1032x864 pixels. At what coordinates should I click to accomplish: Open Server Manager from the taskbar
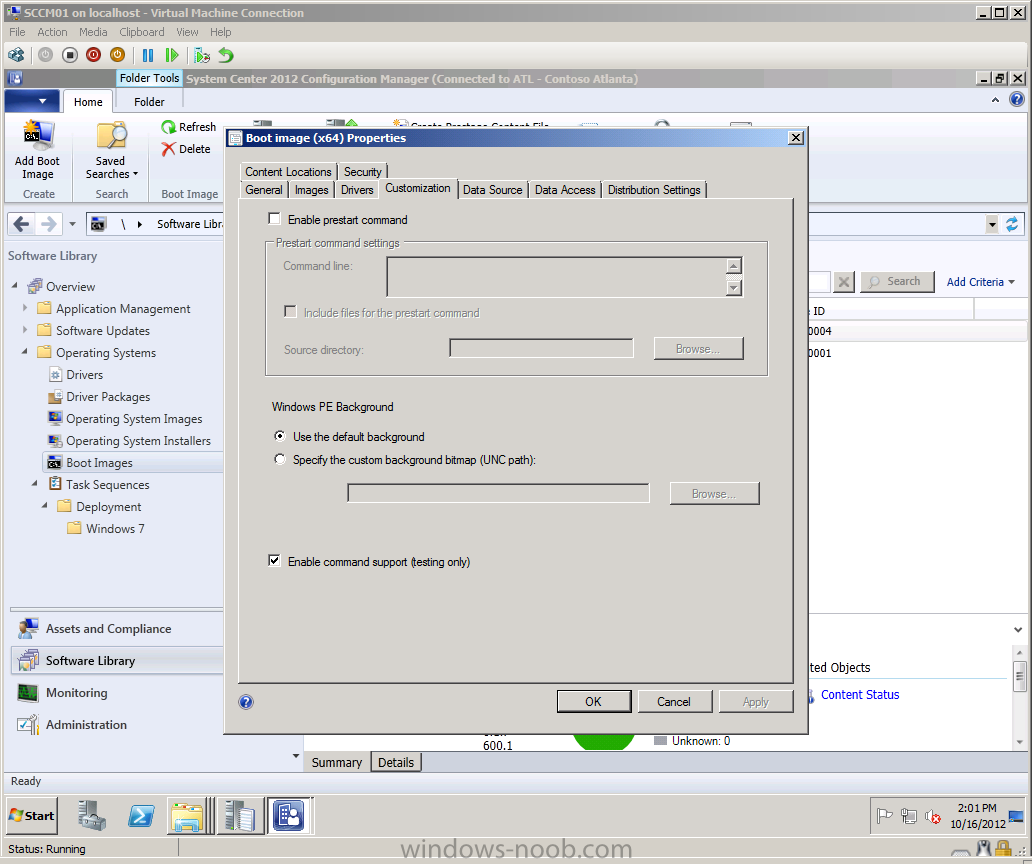tap(91, 815)
